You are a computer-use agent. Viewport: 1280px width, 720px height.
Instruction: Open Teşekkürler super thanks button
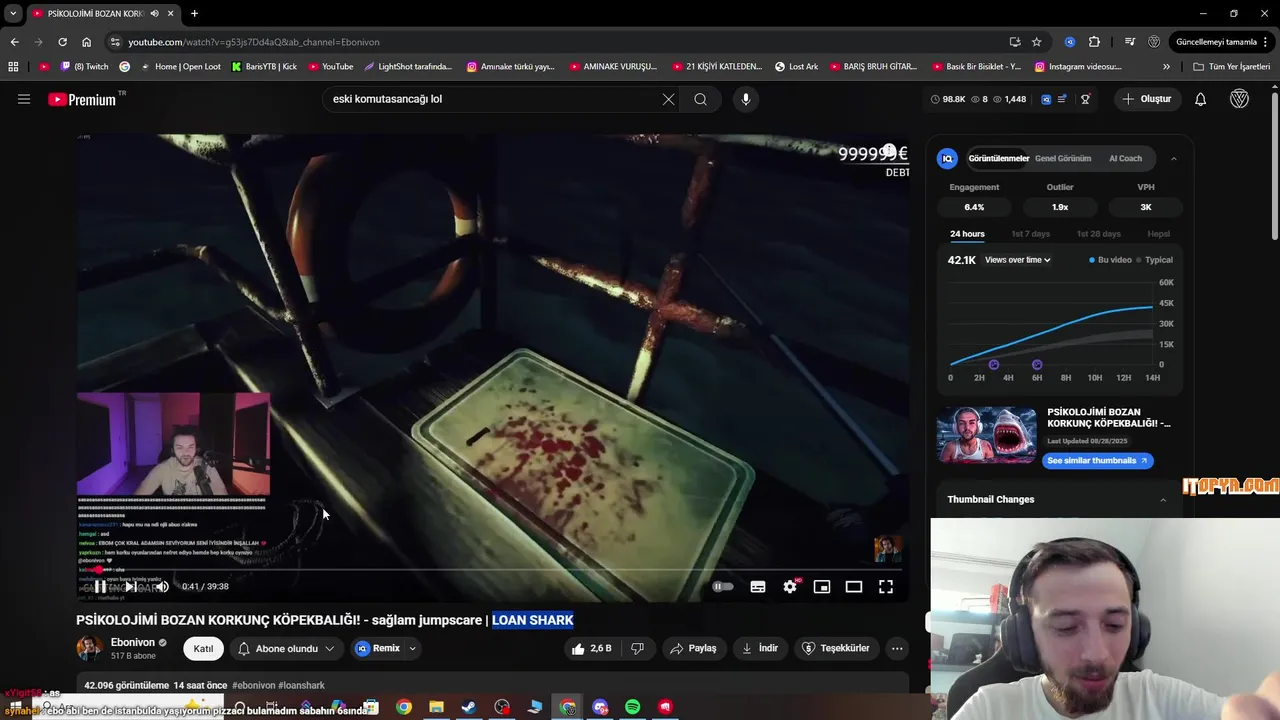(838, 648)
